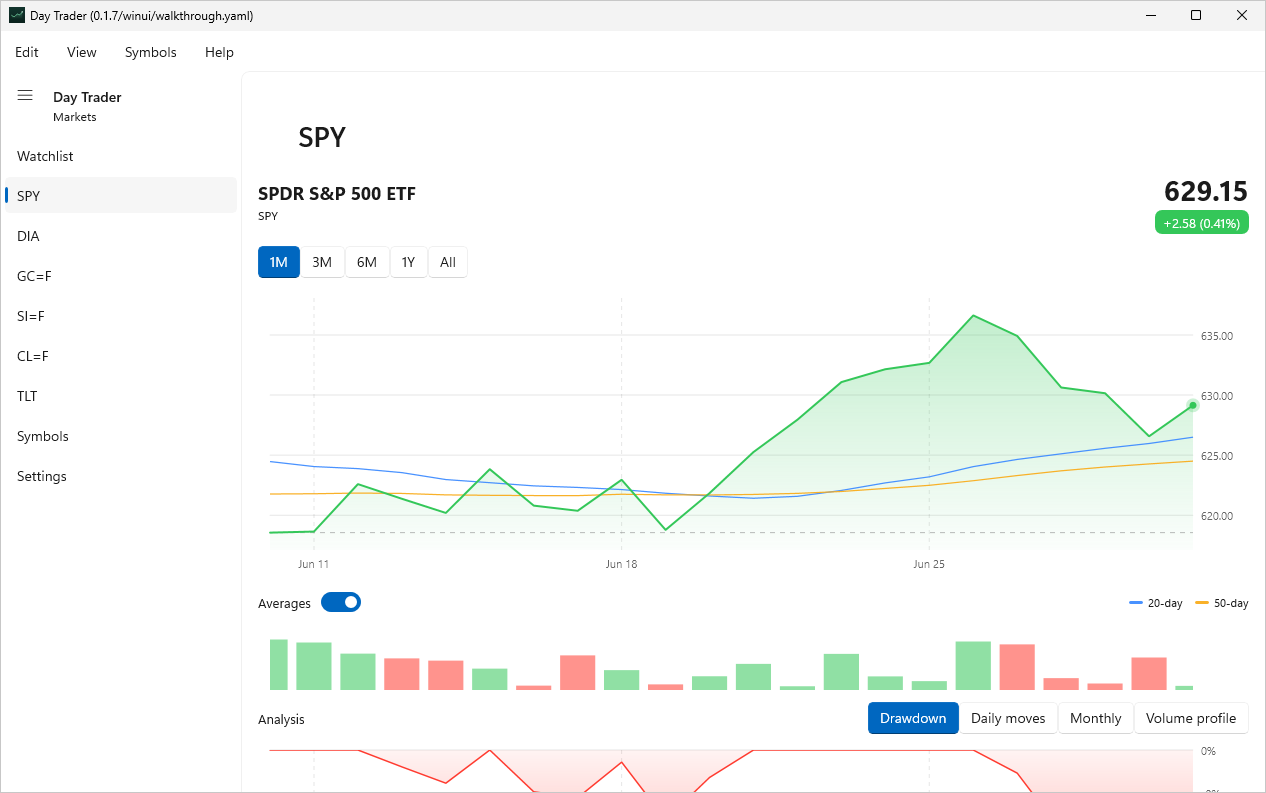This screenshot has height=793, width=1266.
Task: Open the Monthly analysis view
Action: tap(1096, 718)
